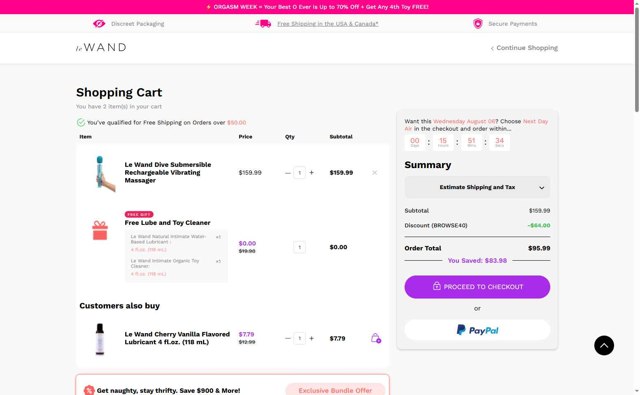
Task: Click the Discreet Packaging eye icon
Action: (99, 24)
